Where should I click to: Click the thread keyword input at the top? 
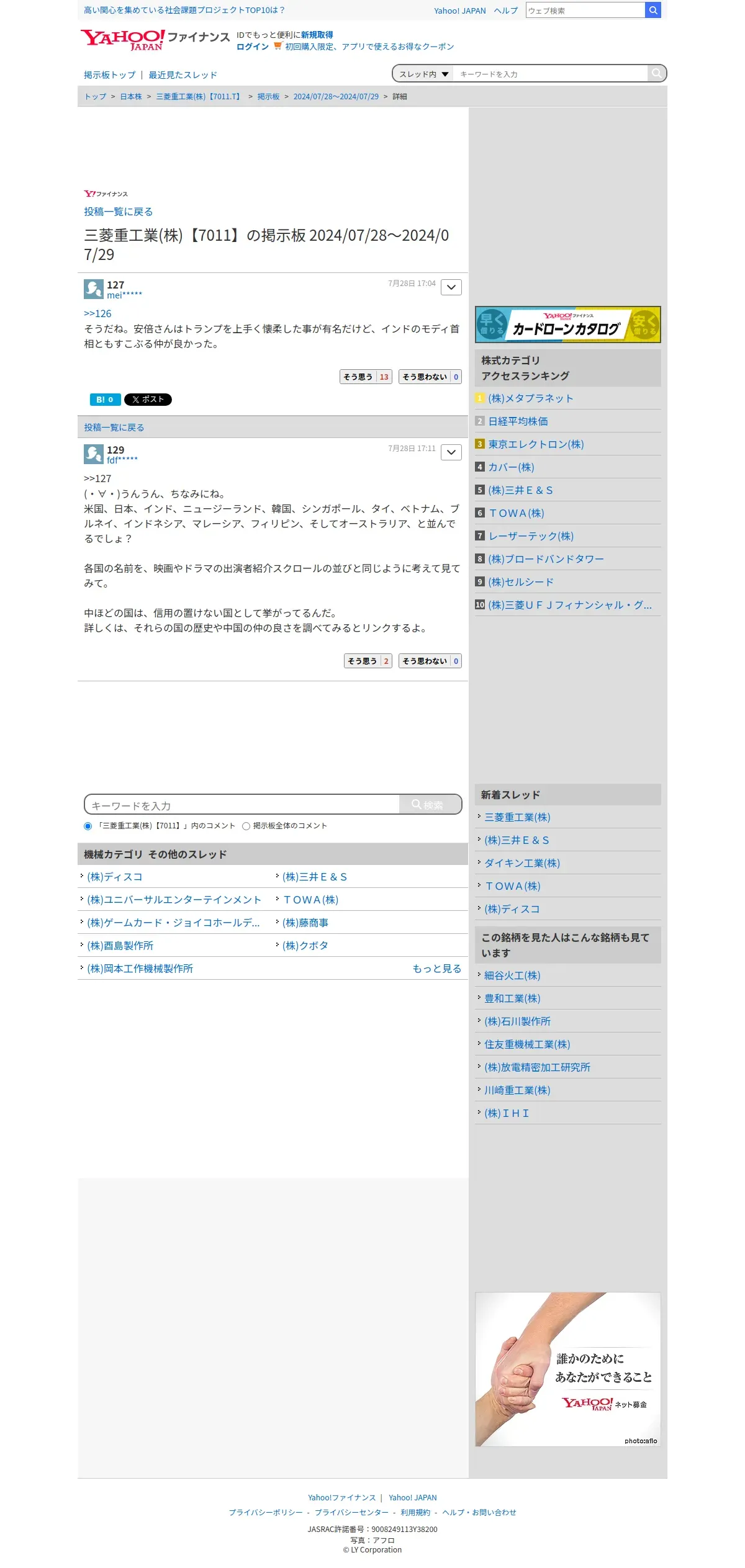[550, 74]
